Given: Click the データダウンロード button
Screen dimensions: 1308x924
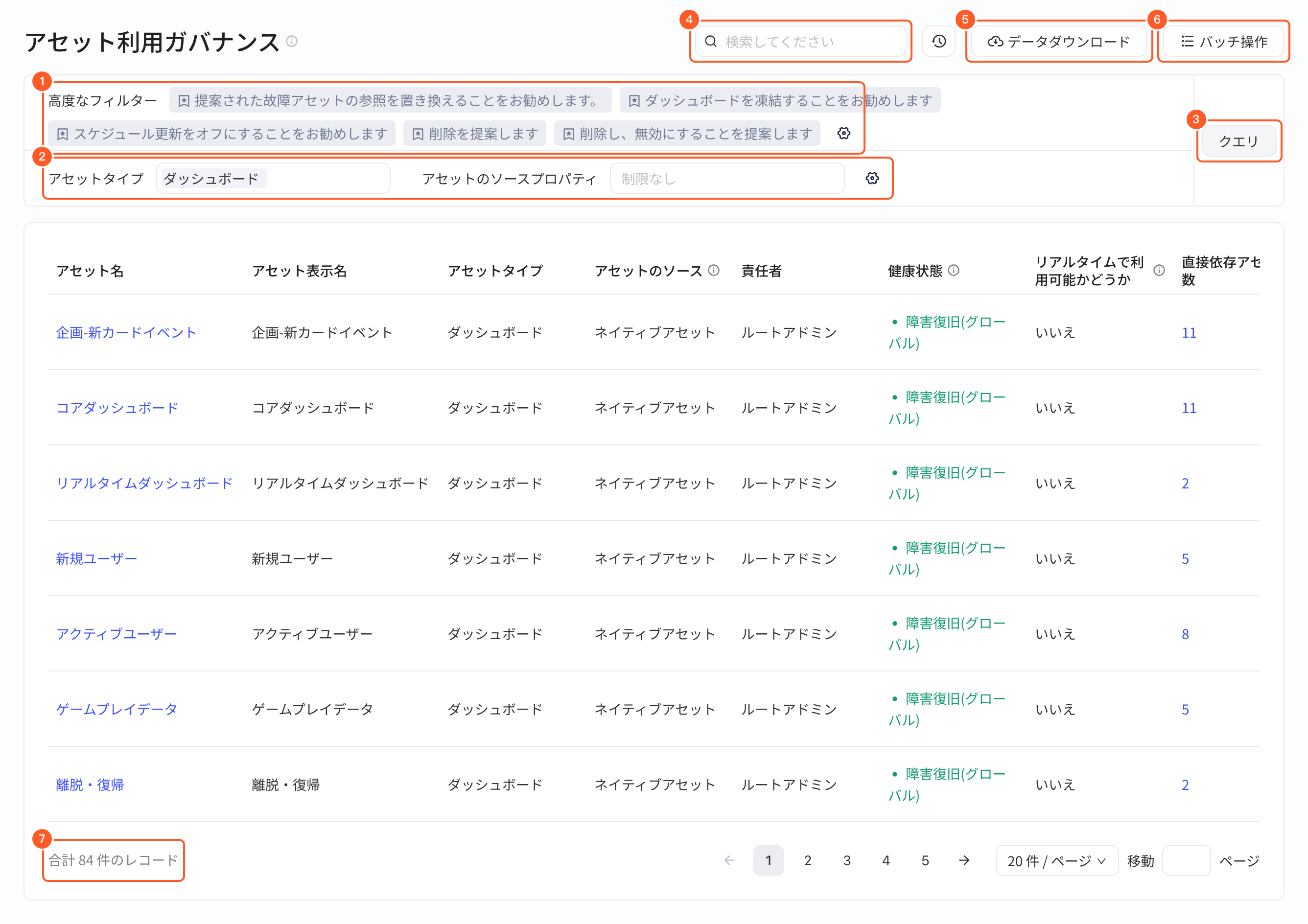Looking at the screenshot, I should [x=1059, y=42].
